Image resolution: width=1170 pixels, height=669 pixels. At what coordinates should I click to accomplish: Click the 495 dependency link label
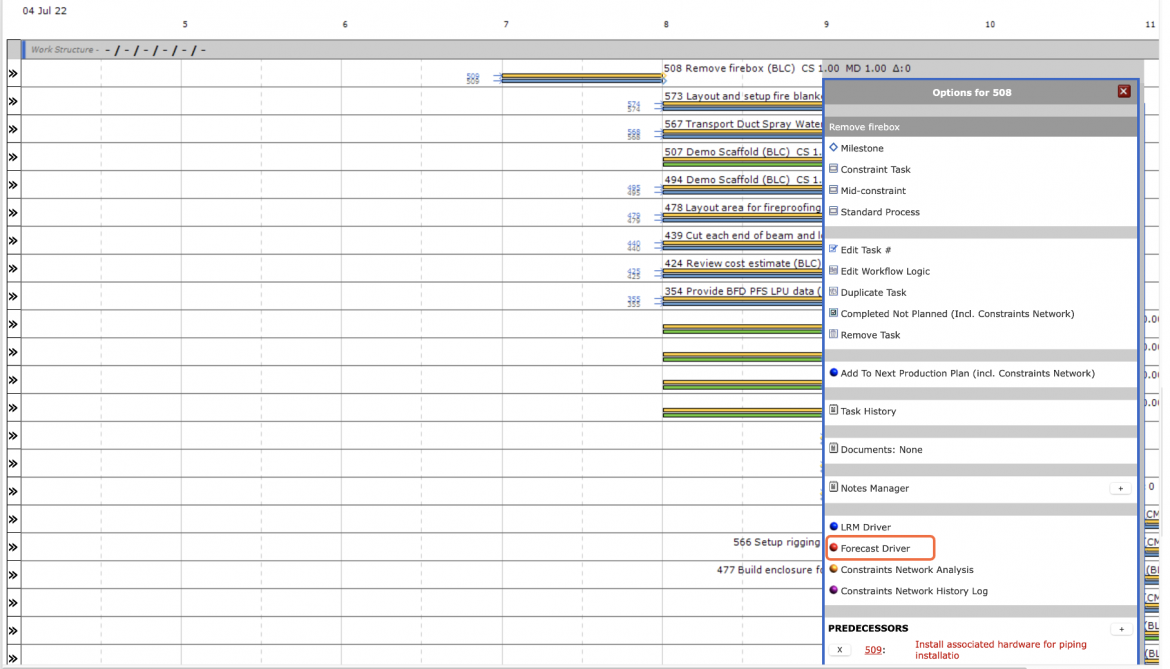[x=634, y=190]
